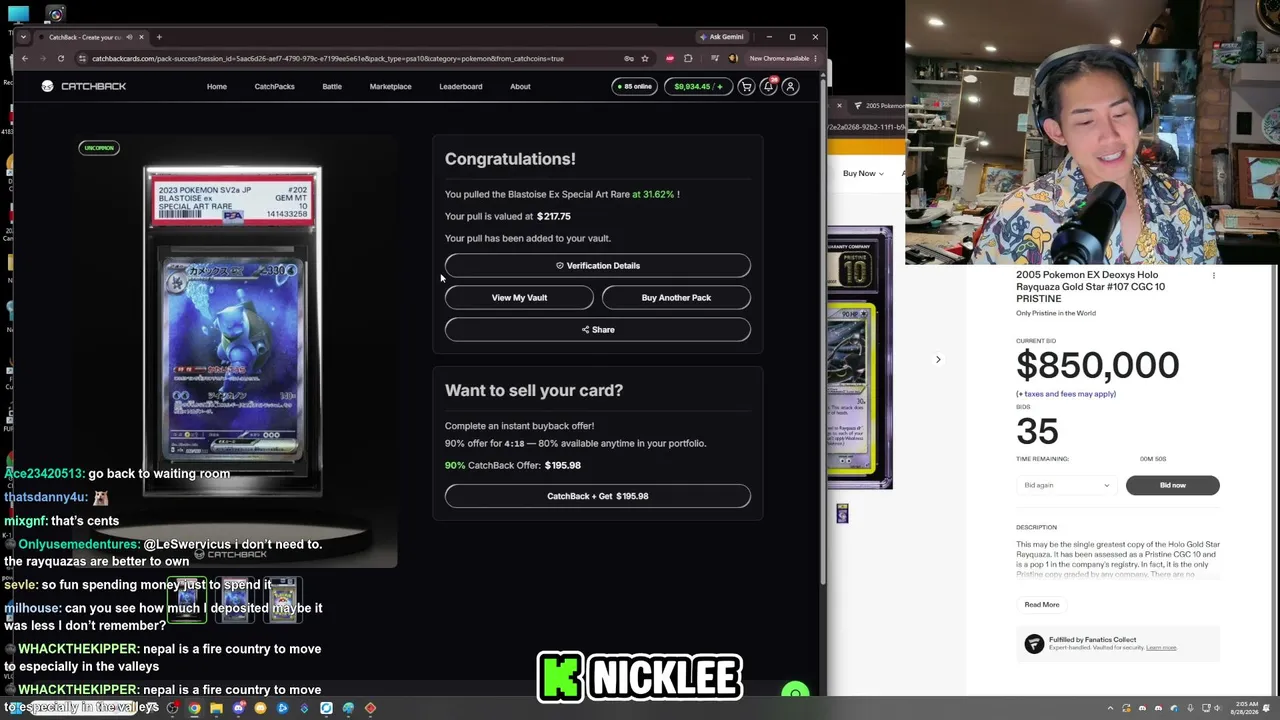This screenshot has width=1280, height=720.
Task: Show hidden system tray icons chevron
Action: click(1109, 708)
